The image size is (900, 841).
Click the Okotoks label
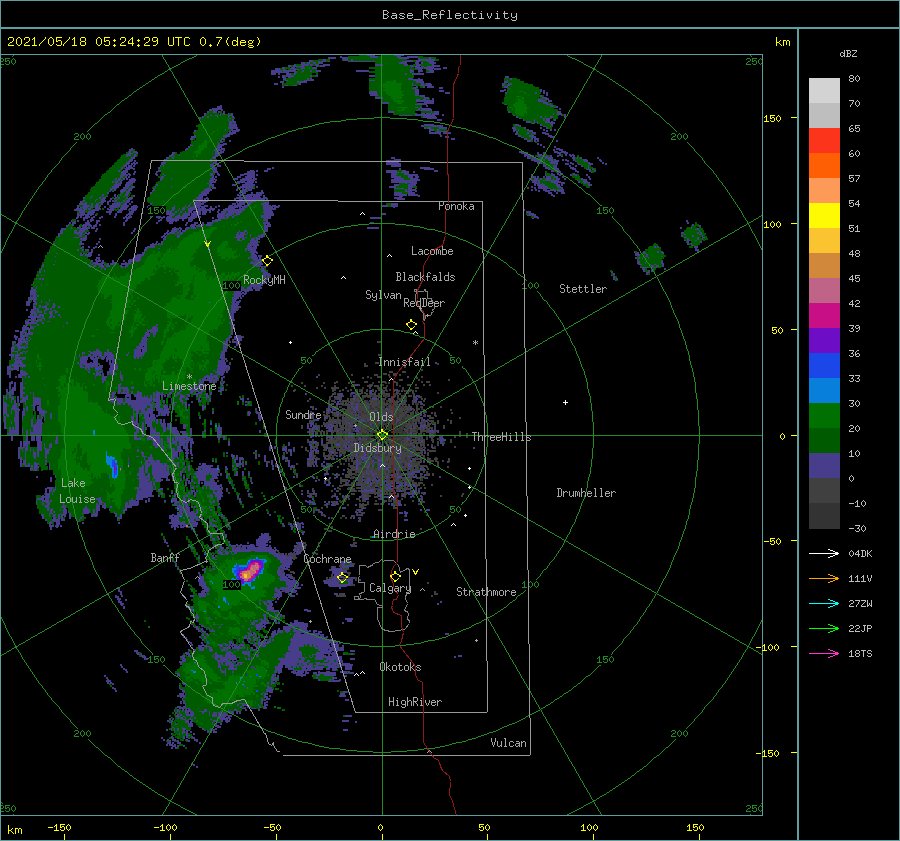pyautogui.click(x=401, y=667)
